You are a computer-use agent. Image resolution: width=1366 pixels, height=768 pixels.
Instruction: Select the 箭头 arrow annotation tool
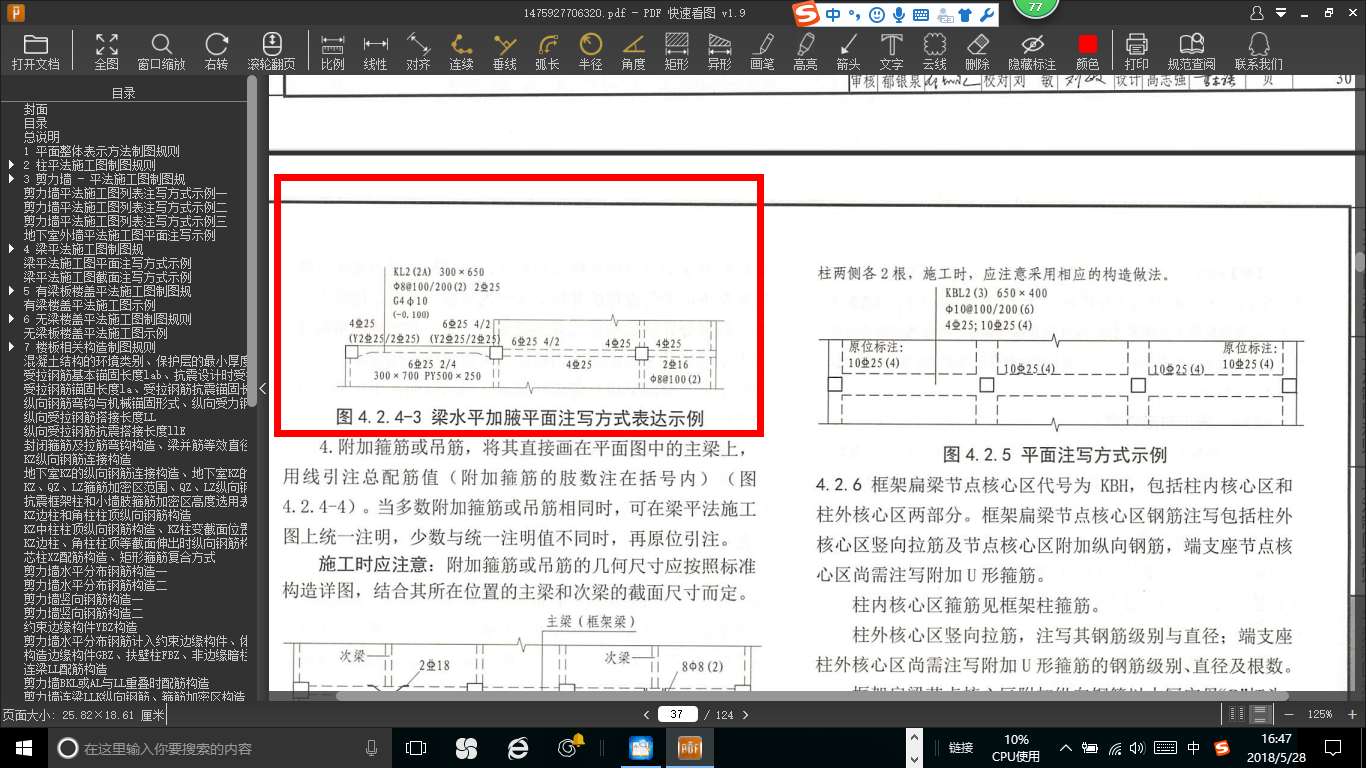[x=848, y=51]
